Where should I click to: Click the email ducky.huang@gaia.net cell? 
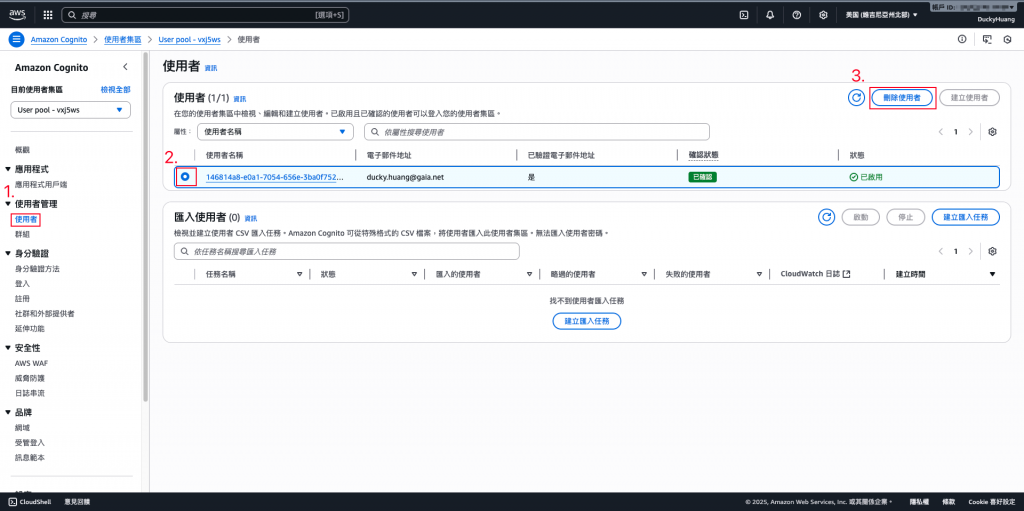[x=405, y=177]
